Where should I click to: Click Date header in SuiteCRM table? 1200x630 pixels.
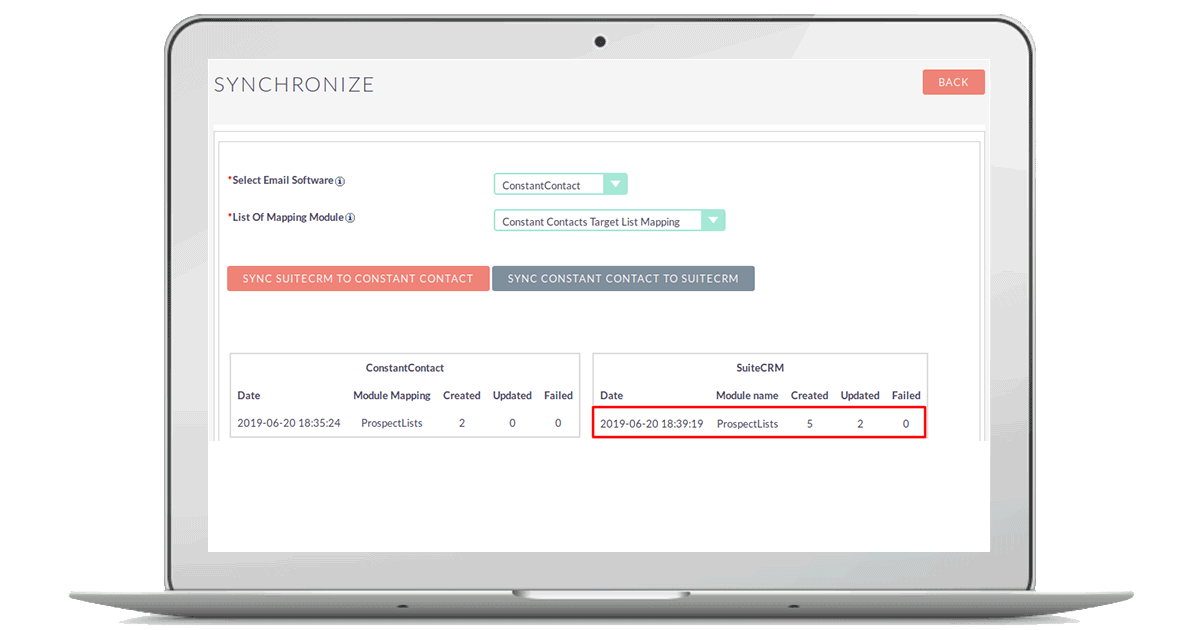[611, 395]
